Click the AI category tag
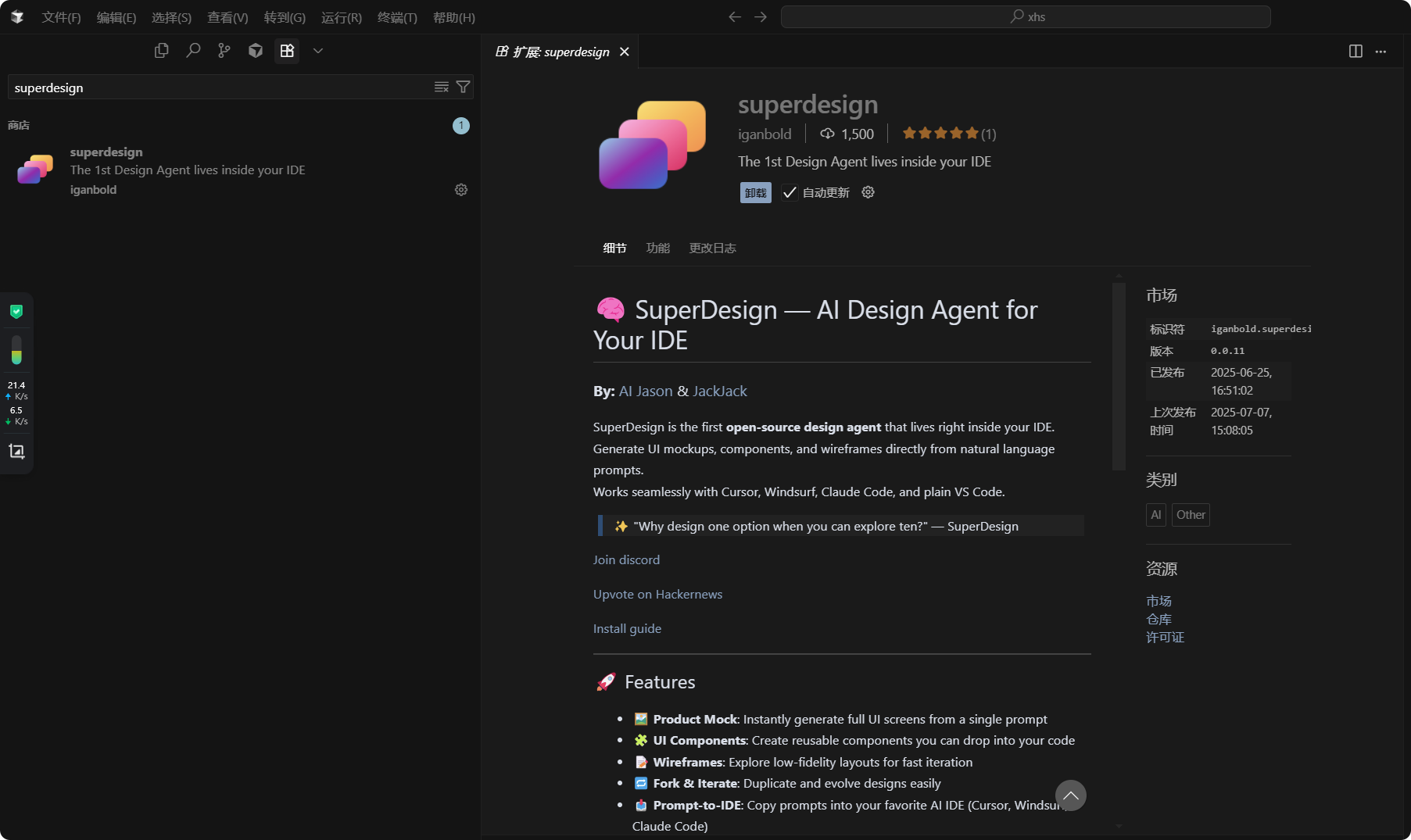 [x=1155, y=515]
